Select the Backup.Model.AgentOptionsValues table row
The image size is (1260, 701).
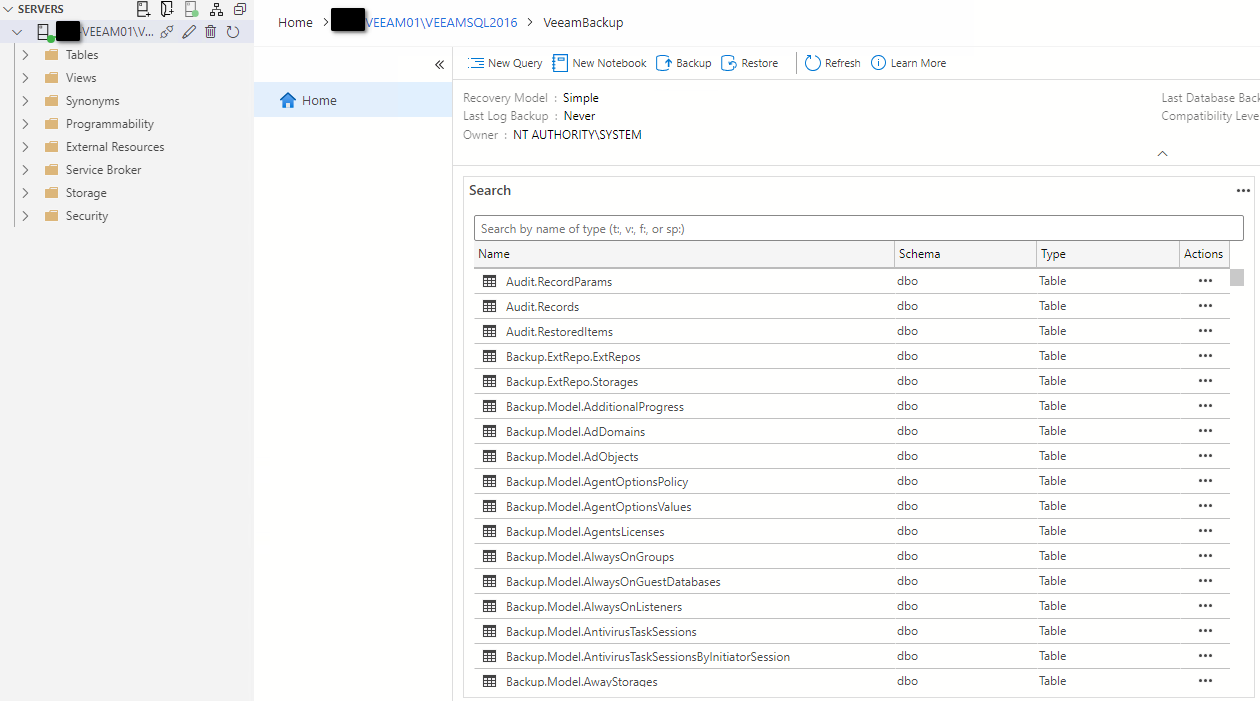click(x=852, y=506)
